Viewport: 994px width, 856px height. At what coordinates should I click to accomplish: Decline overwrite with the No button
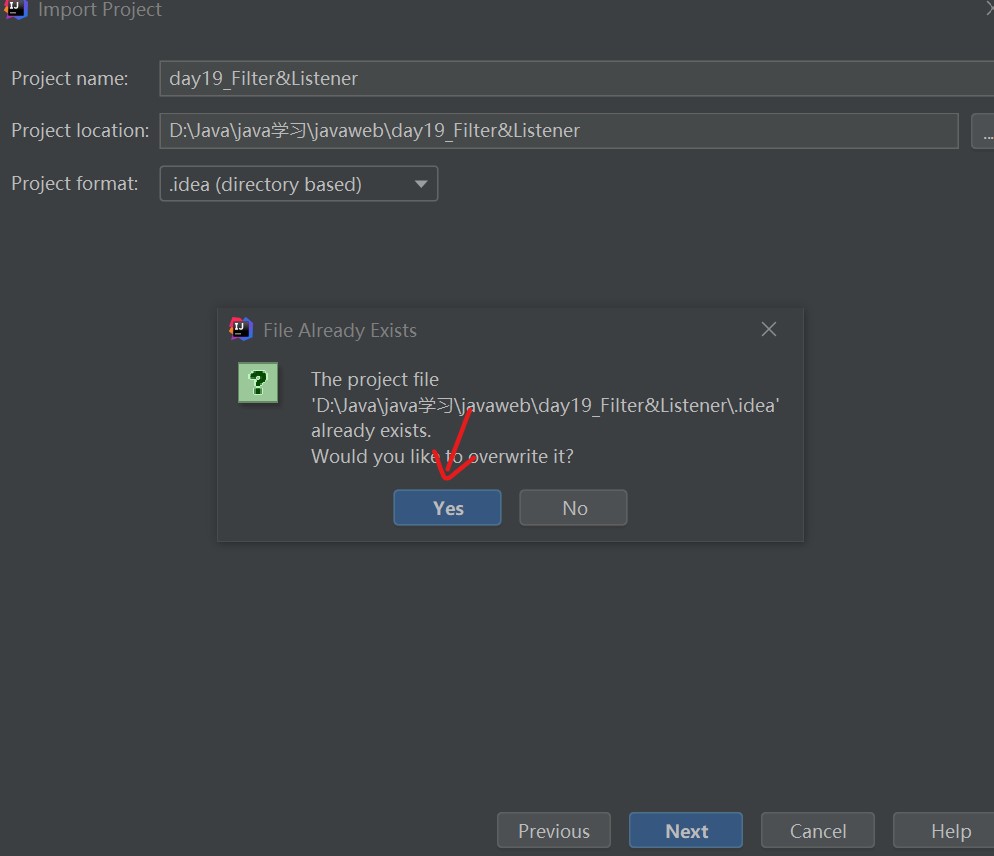573,507
